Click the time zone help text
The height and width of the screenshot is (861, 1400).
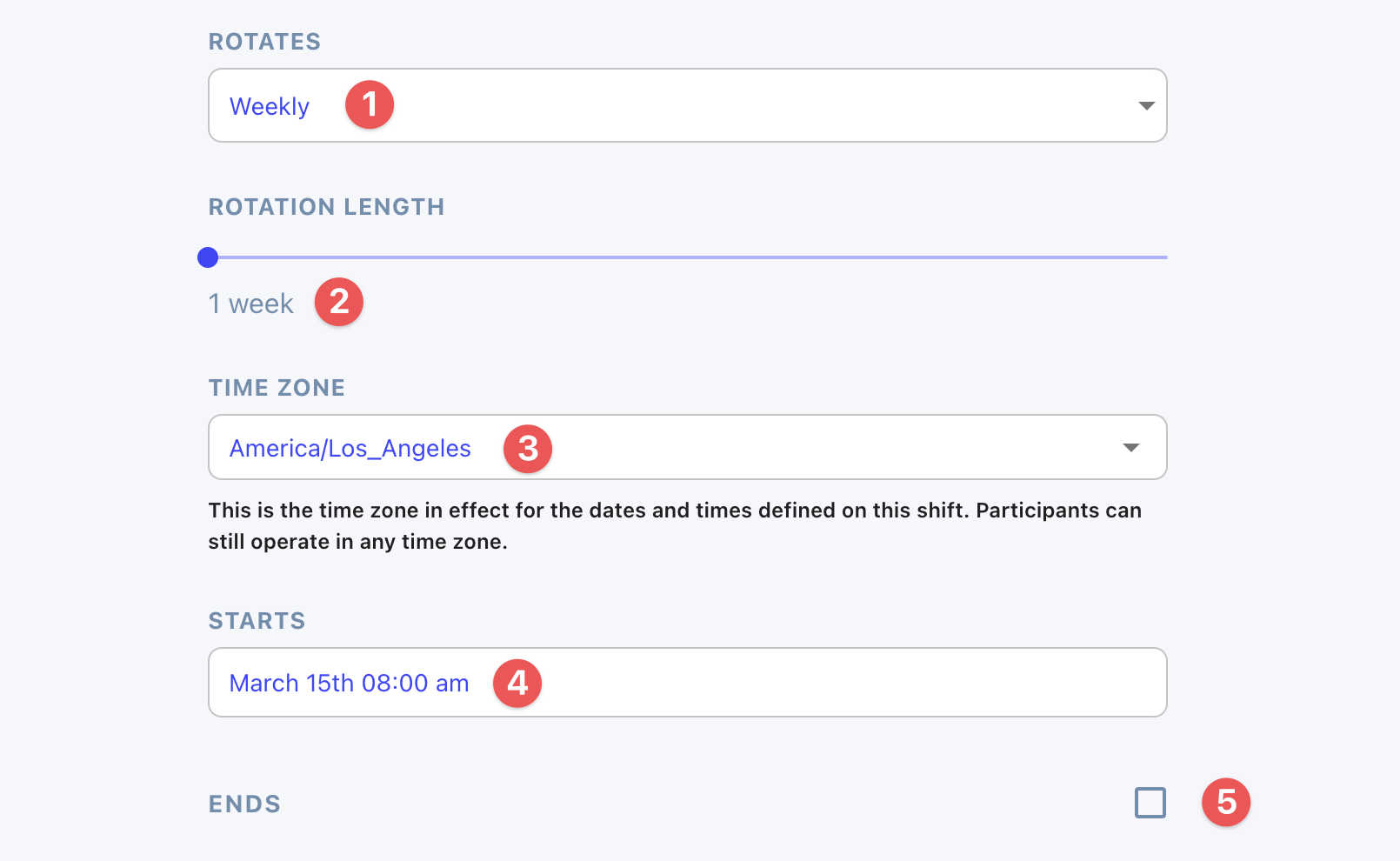click(x=675, y=526)
